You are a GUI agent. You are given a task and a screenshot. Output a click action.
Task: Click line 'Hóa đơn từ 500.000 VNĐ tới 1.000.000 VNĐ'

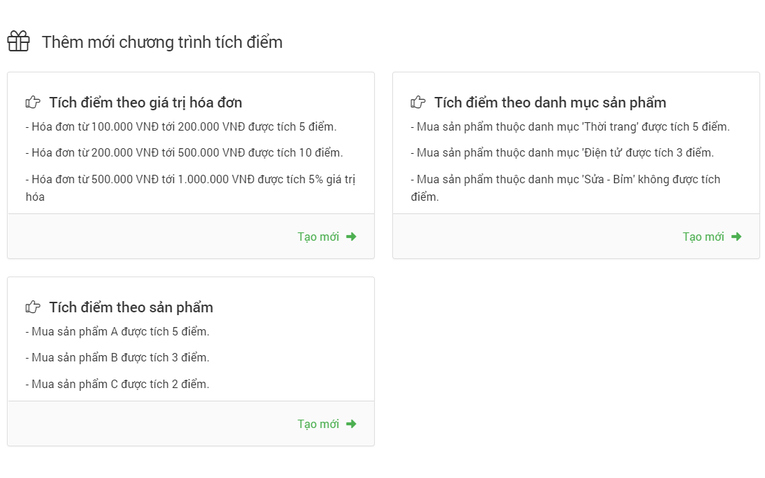pyautogui.click(x=191, y=188)
